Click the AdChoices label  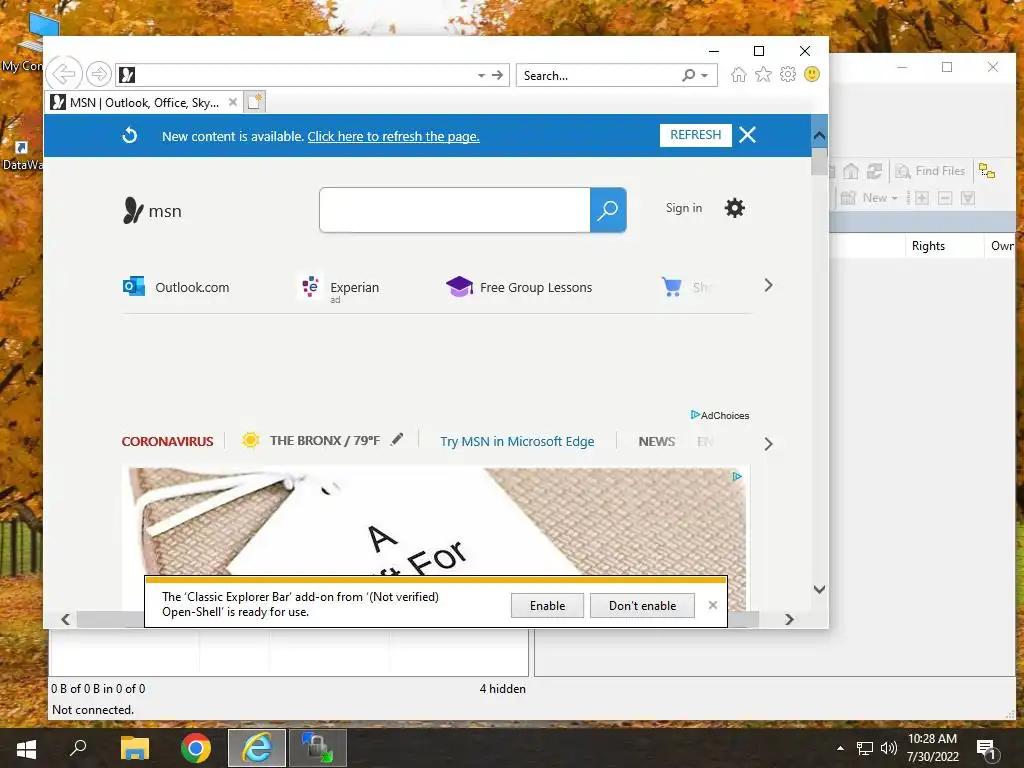(720, 415)
